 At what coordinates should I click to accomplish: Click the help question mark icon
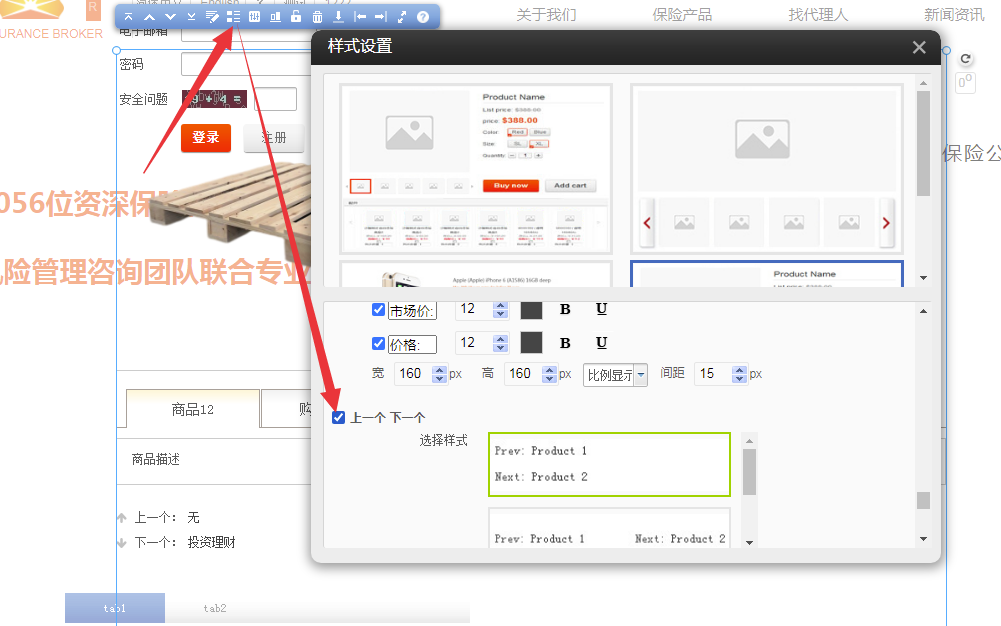(423, 17)
